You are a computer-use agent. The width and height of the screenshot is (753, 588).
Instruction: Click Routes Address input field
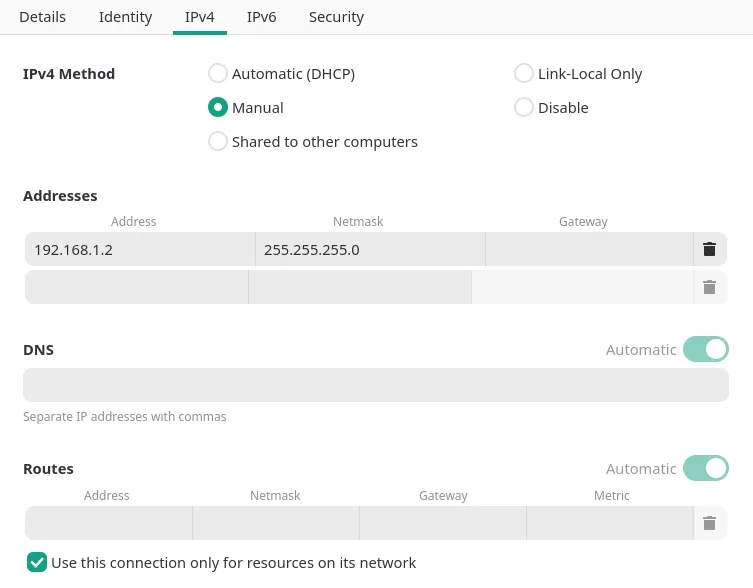109,523
